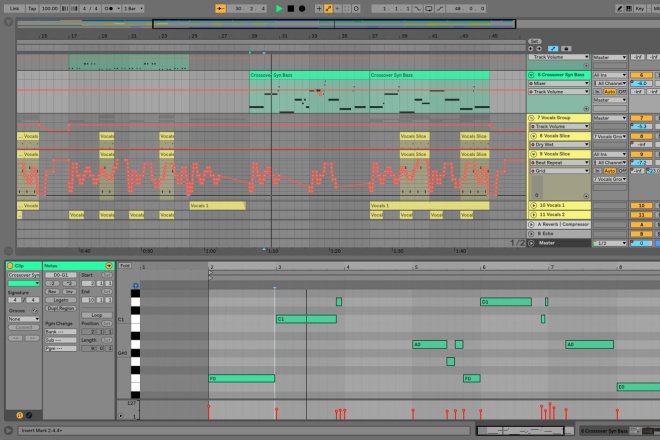
Task: Show the Envelopes box toggle icon
Action: (29, 415)
